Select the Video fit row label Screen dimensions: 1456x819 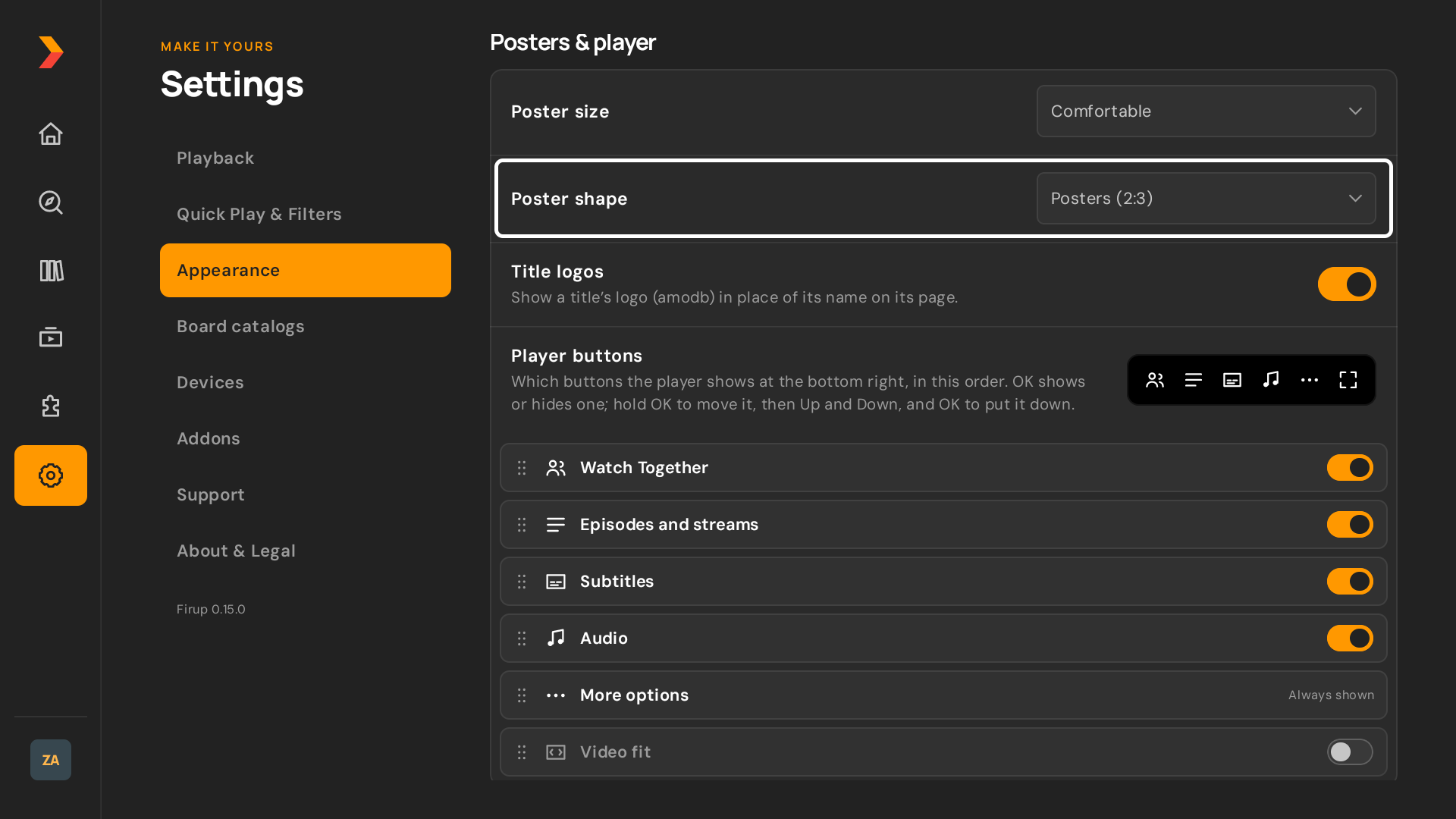(x=615, y=752)
